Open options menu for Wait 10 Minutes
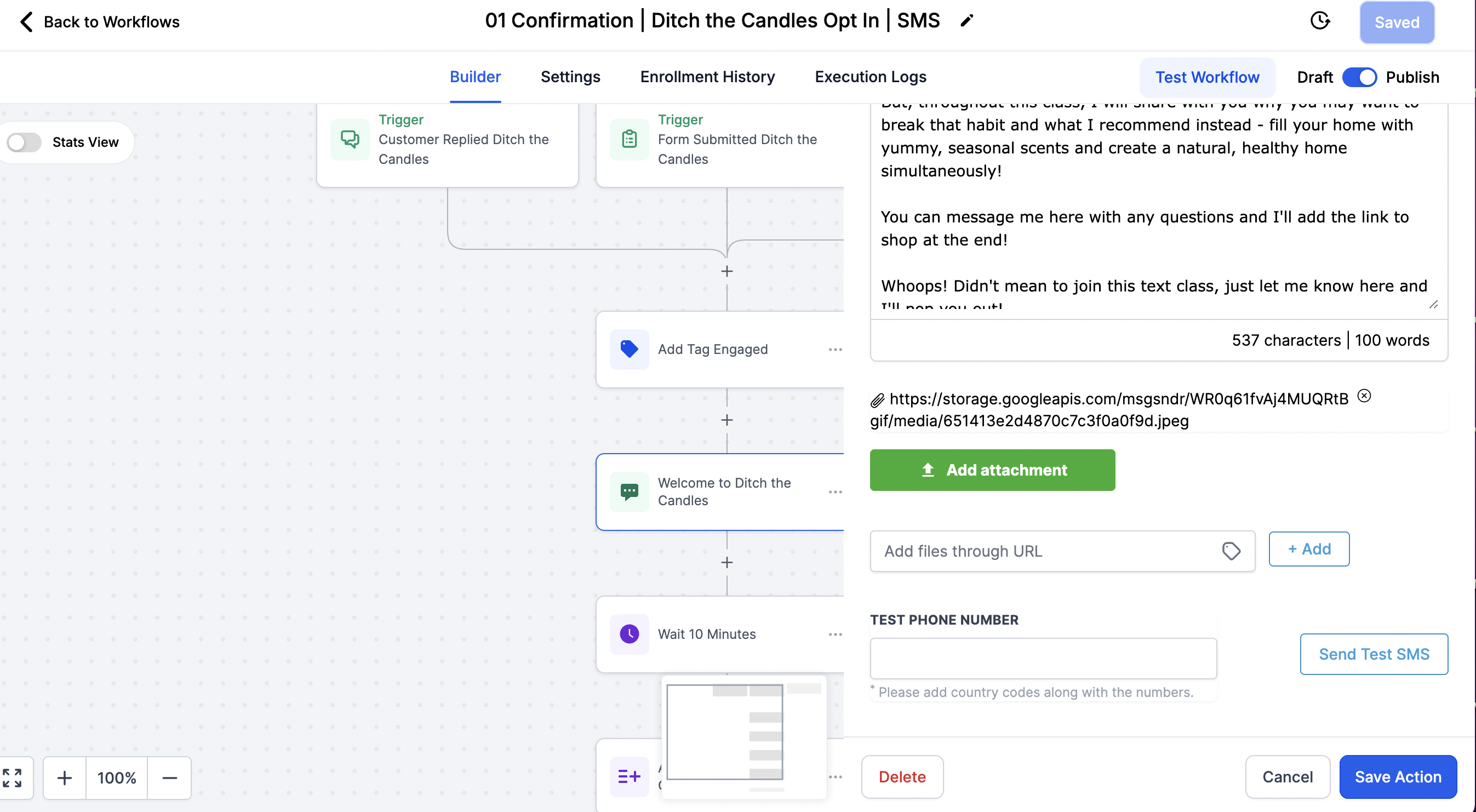Image resolution: width=1476 pixels, height=812 pixels. tap(835, 634)
